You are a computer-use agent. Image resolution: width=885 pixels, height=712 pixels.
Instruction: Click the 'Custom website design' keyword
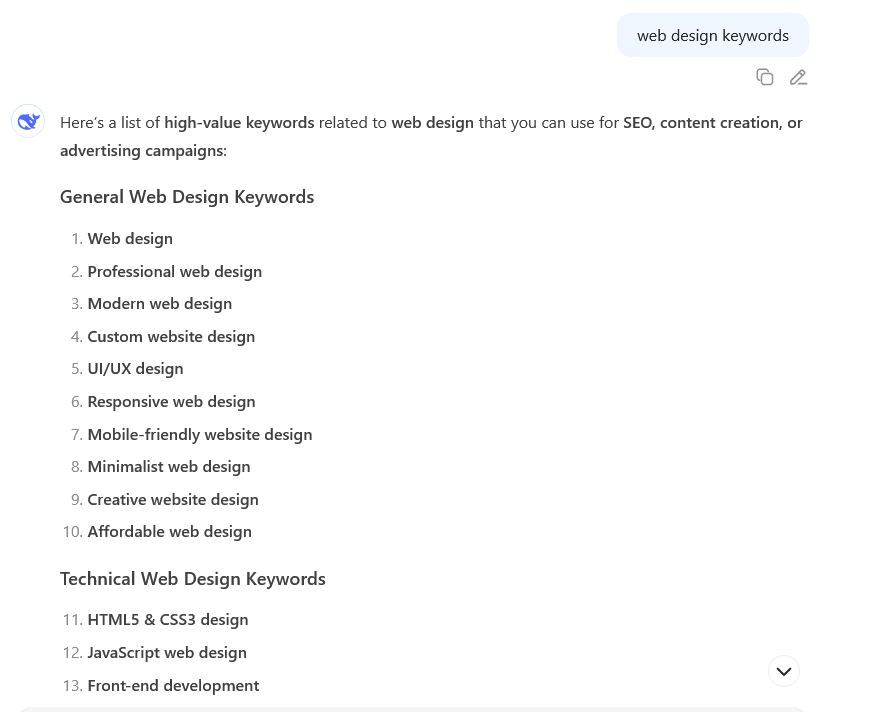[171, 336]
